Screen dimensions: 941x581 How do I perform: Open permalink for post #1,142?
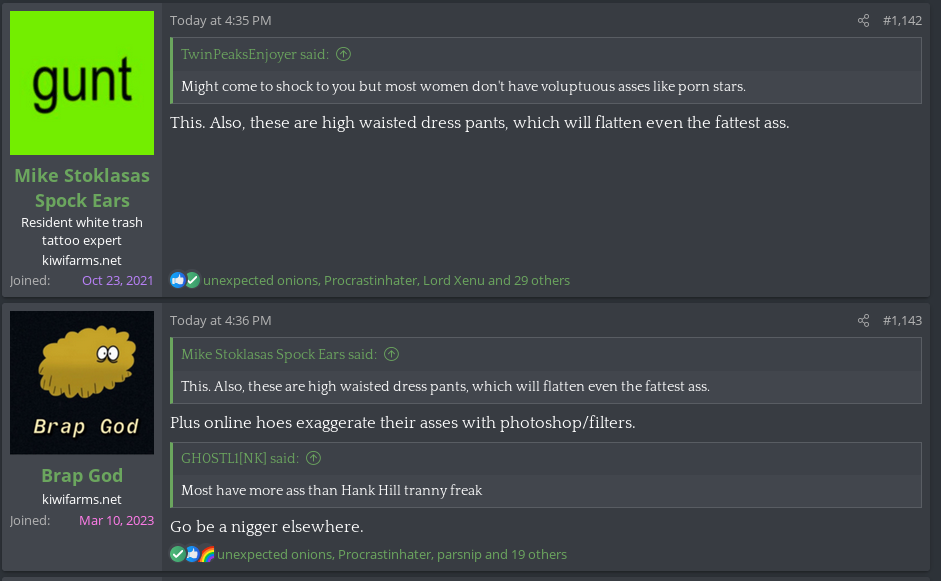tap(902, 21)
